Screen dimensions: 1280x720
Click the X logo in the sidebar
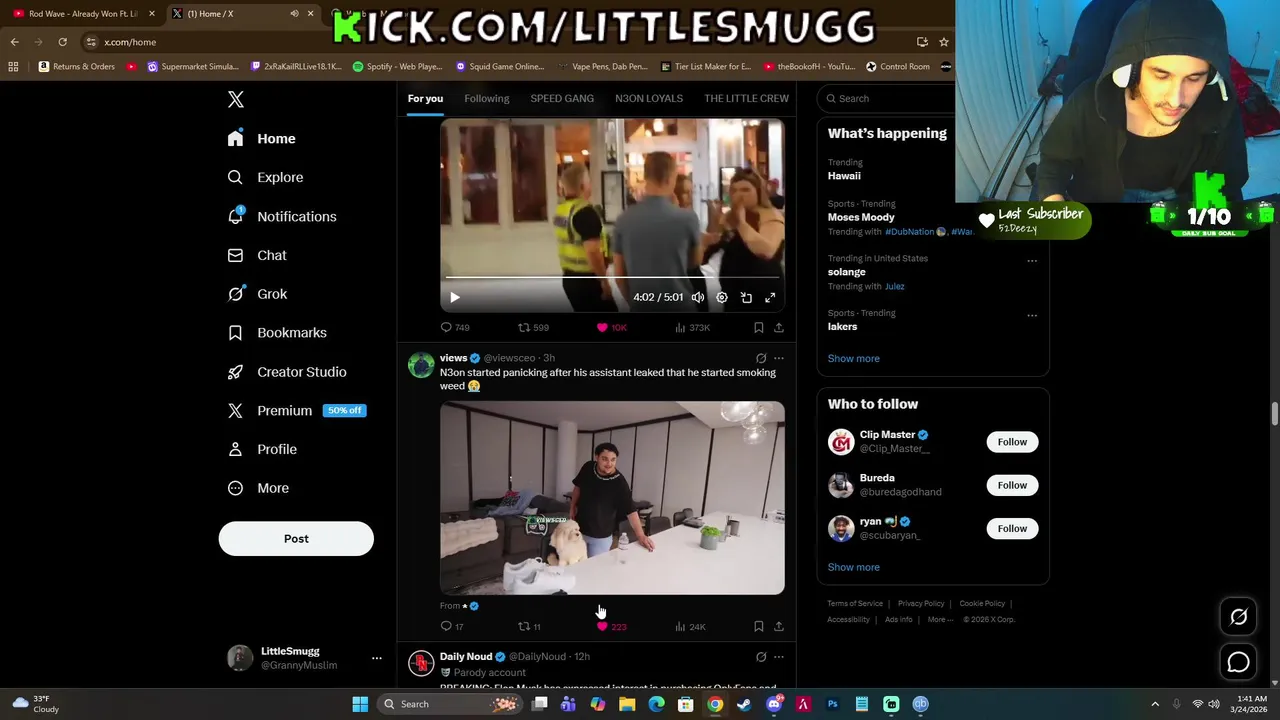click(x=236, y=99)
